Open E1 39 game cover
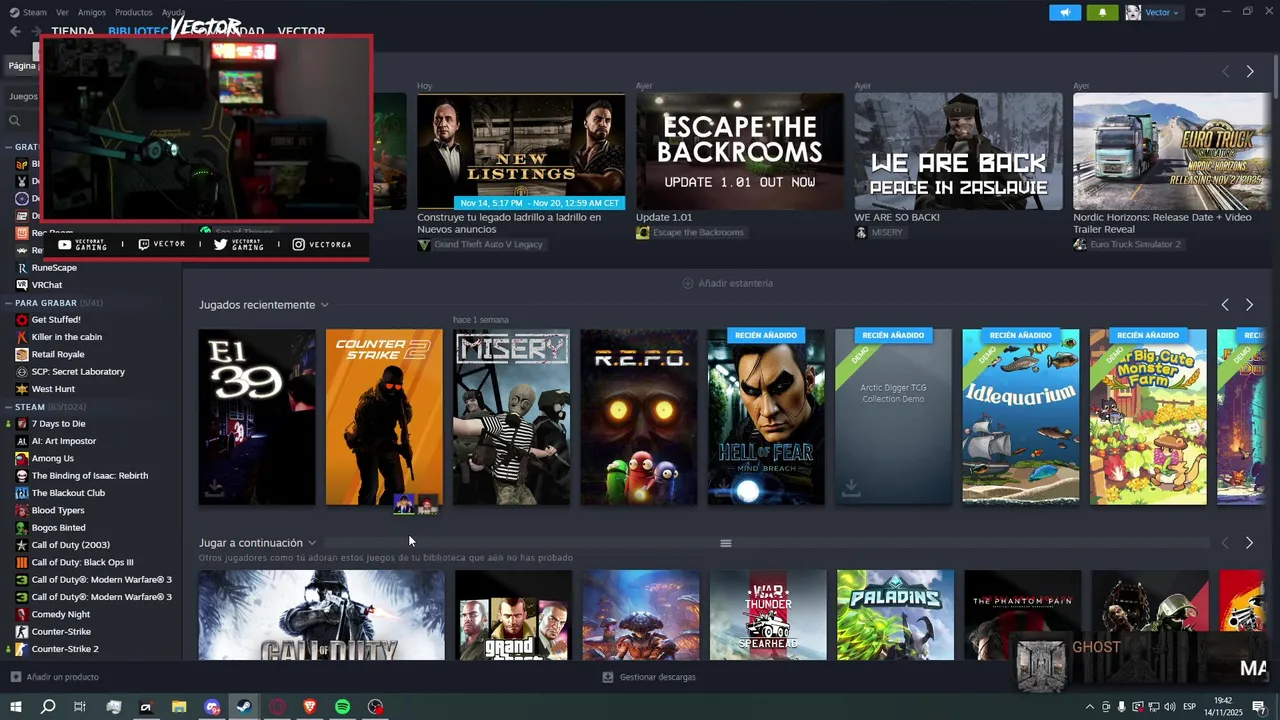The width and height of the screenshot is (1280, 720). tap(257, 417)
